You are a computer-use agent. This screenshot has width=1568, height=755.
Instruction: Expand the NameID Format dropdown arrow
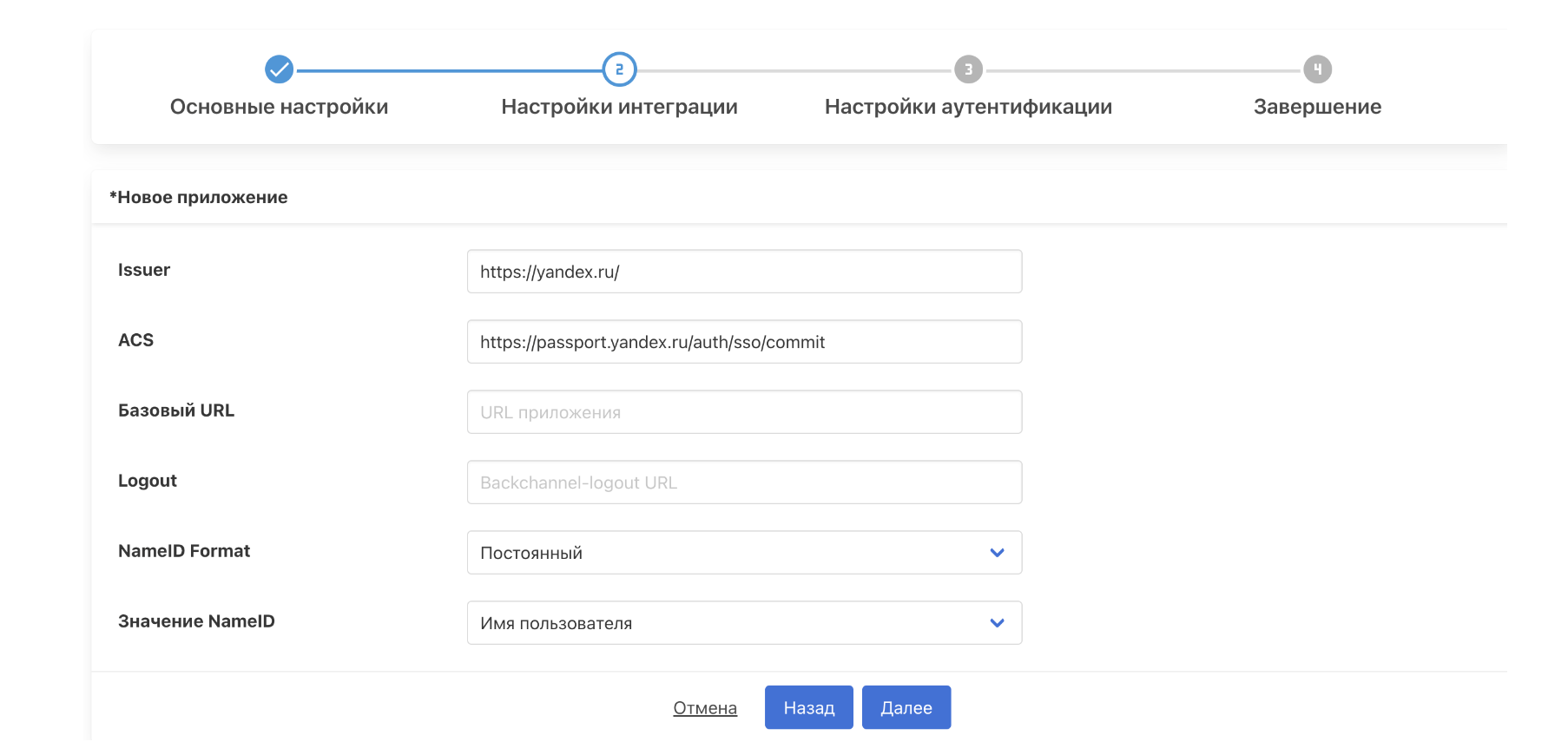pos(997,553)
